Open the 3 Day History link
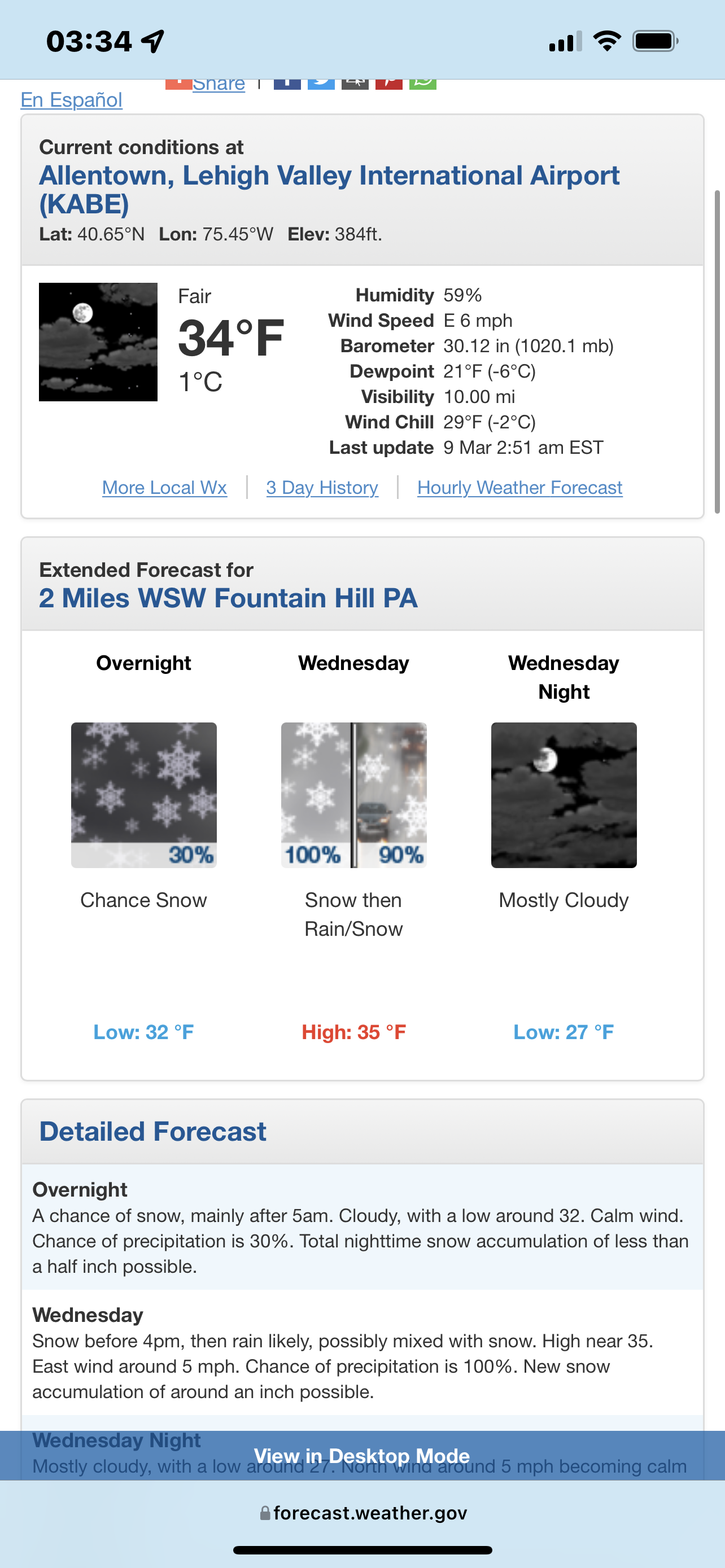Image resolution: width=725 pixels, height=1568 pixels. click(x=322, y=488)
